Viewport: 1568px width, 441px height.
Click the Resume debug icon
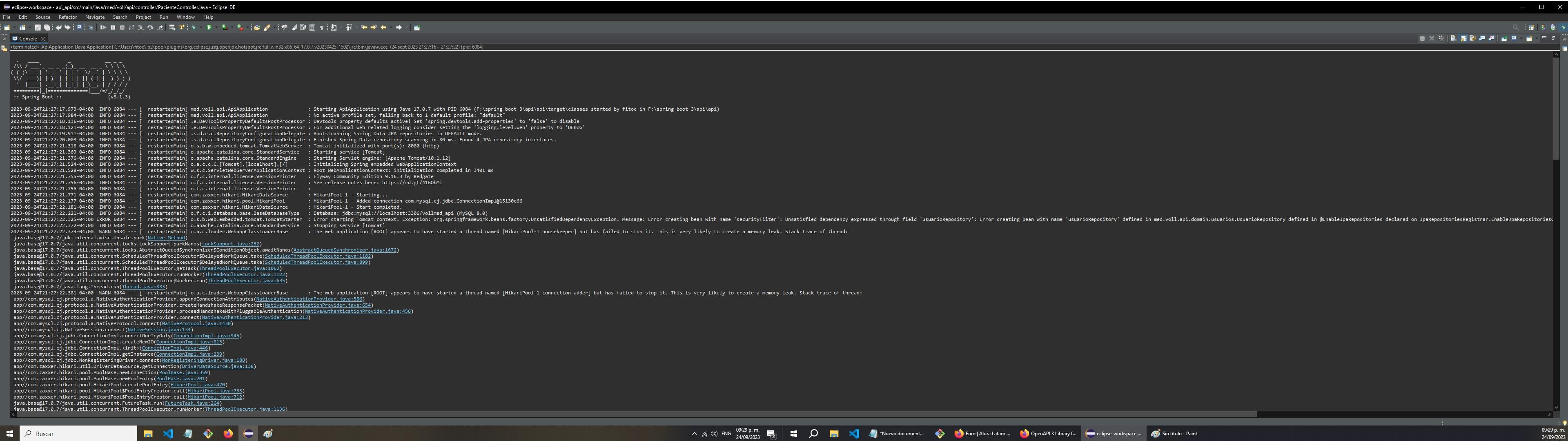click(103, 27)
